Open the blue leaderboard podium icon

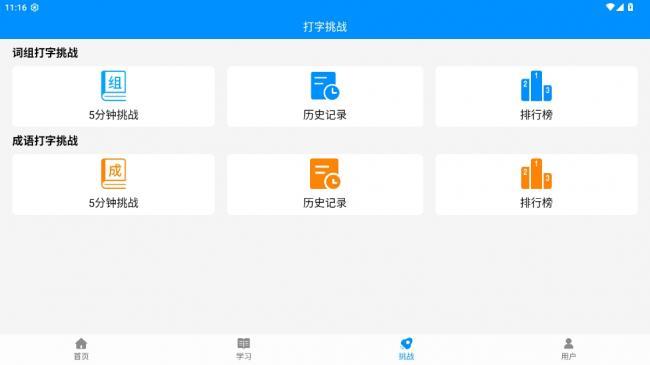click(536, 86)
